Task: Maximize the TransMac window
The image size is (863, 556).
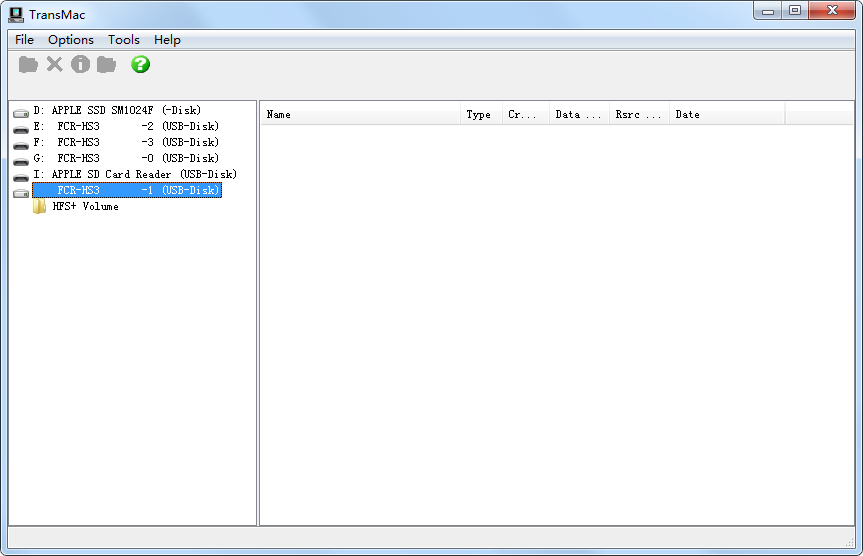Action: click(795, 11)
